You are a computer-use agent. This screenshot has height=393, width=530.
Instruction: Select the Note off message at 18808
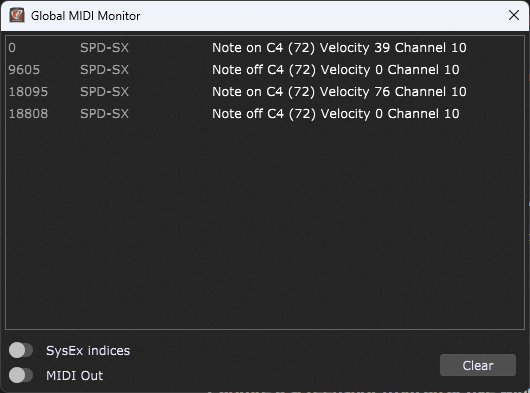[335, 114]
